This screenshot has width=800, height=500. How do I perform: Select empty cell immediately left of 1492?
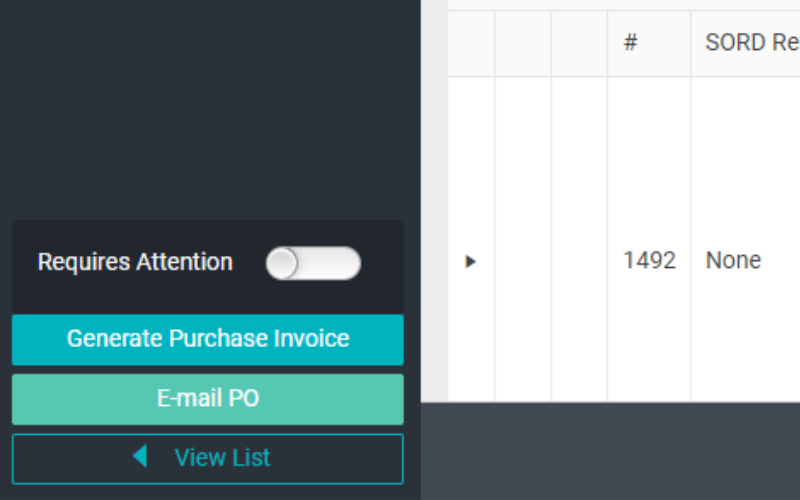[579, 239]
